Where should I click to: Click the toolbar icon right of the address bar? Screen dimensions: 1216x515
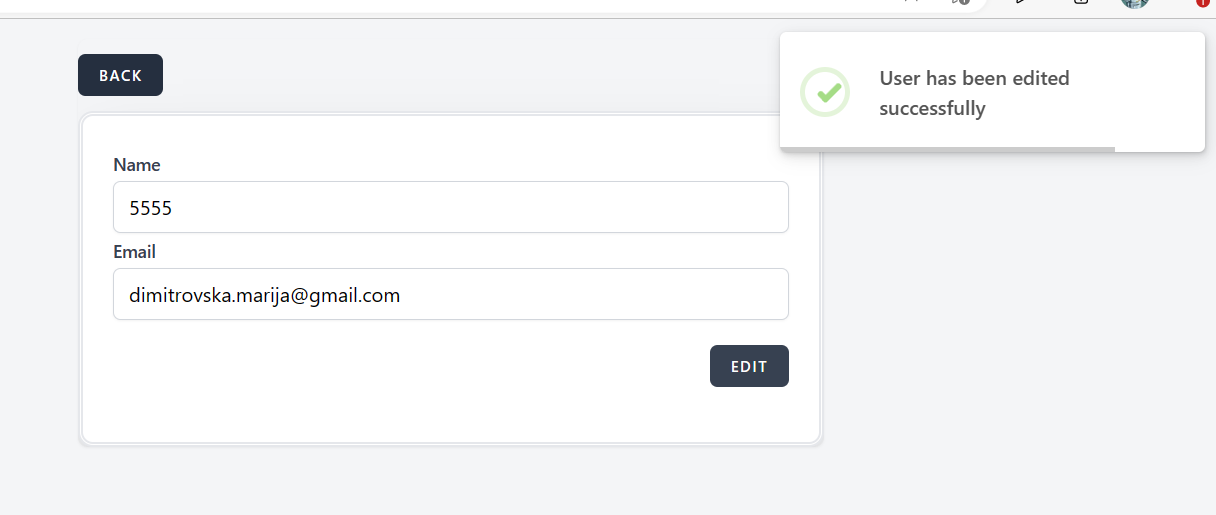click(1021, 3)
